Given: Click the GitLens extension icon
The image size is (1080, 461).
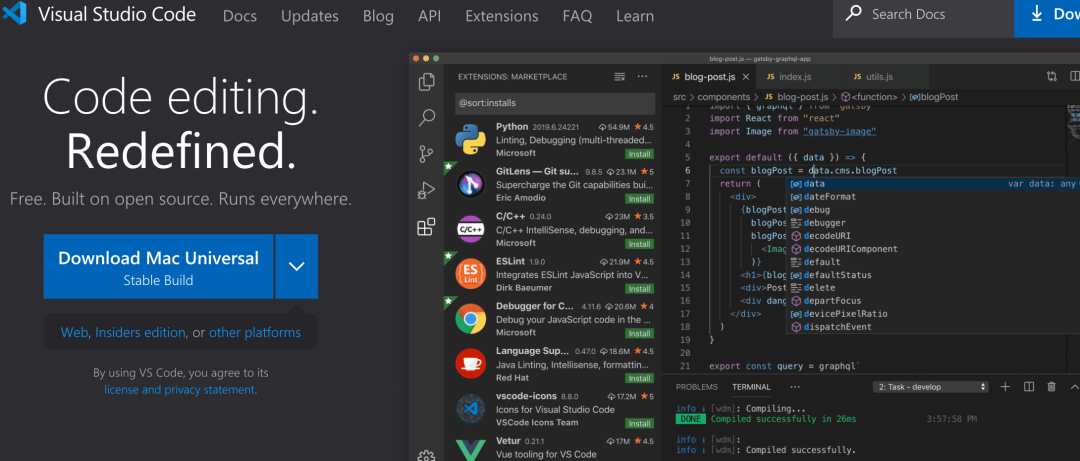Looking at the screenshot, I should coord(470,184).
